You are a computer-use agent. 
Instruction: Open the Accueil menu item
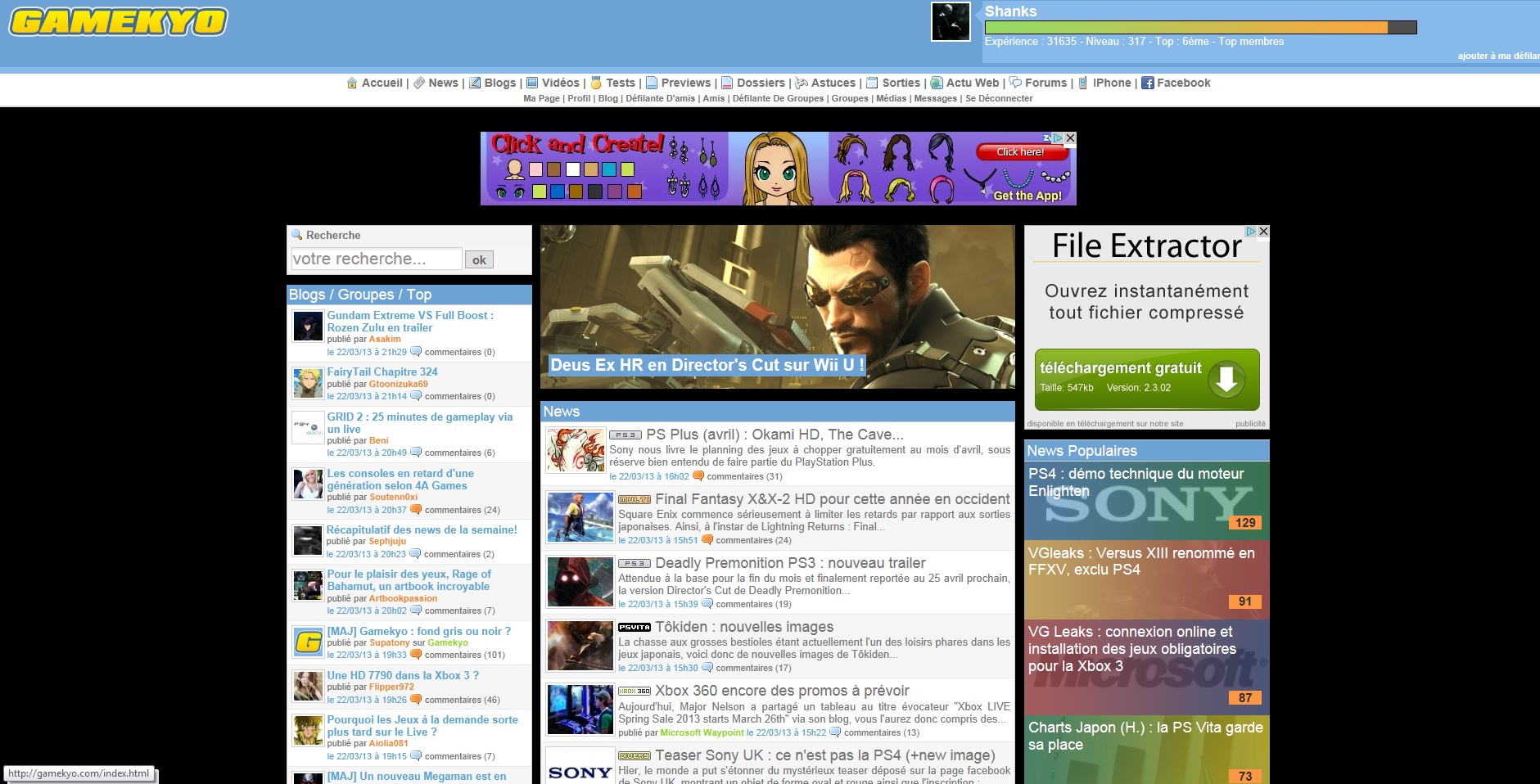[382, 83]
